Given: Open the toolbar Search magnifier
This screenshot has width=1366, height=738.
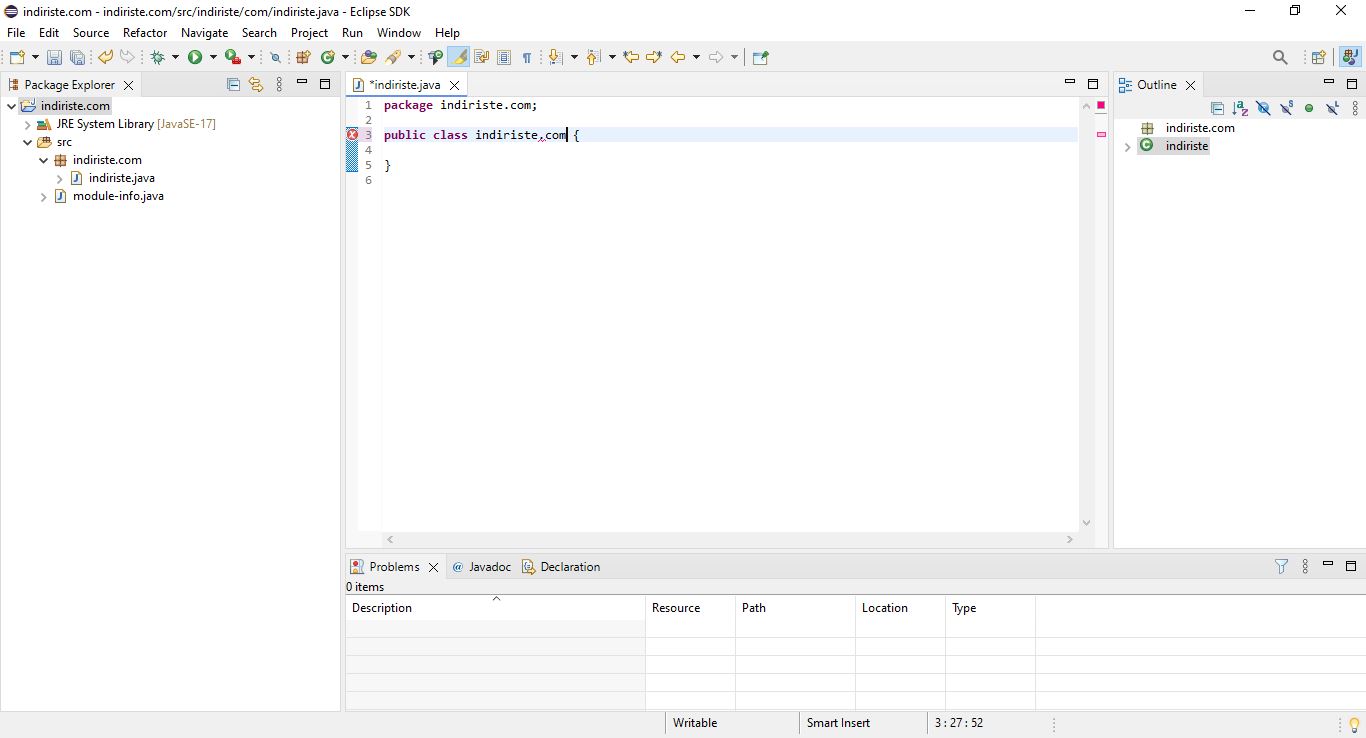Looking at the screenshot, I should [x=1280, y=57].
